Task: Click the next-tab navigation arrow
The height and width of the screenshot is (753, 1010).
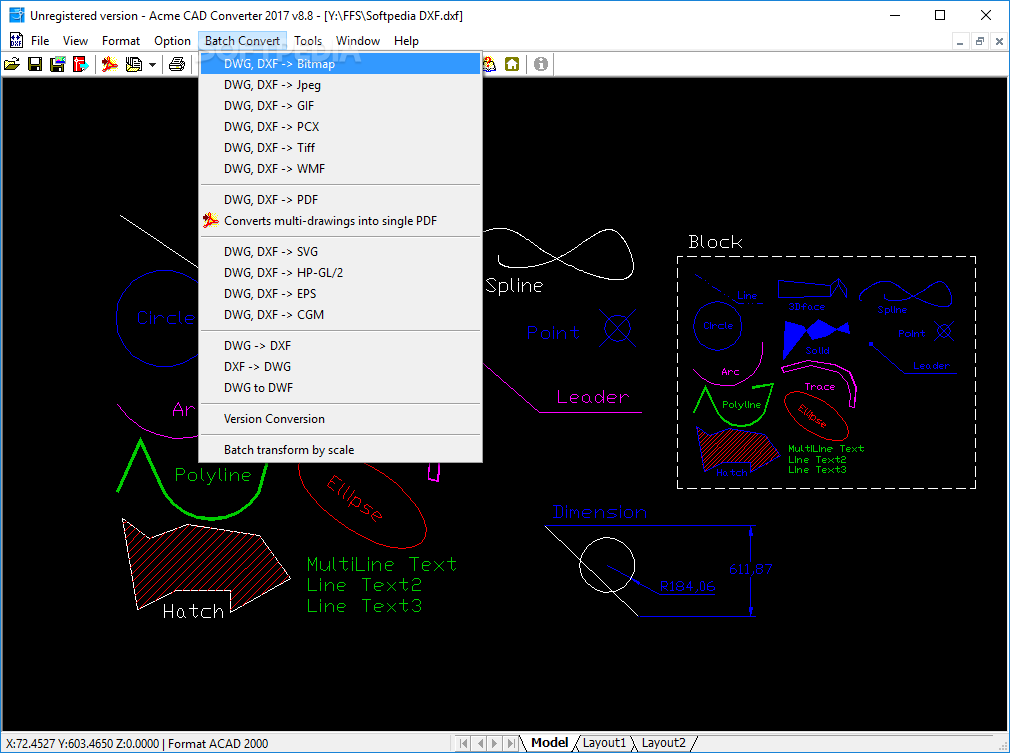Action: coord(495,743)
